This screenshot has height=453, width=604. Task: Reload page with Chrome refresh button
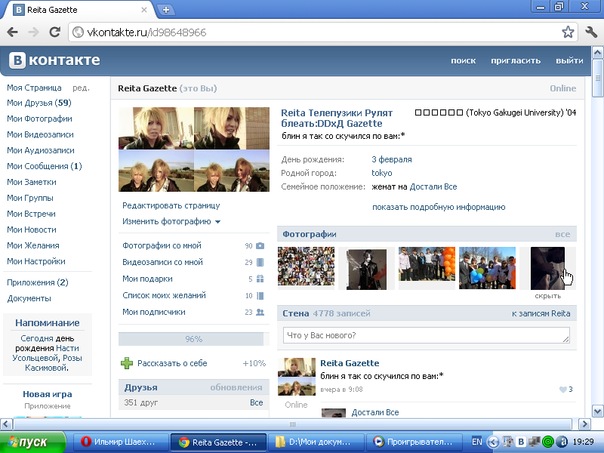[54, 32]
